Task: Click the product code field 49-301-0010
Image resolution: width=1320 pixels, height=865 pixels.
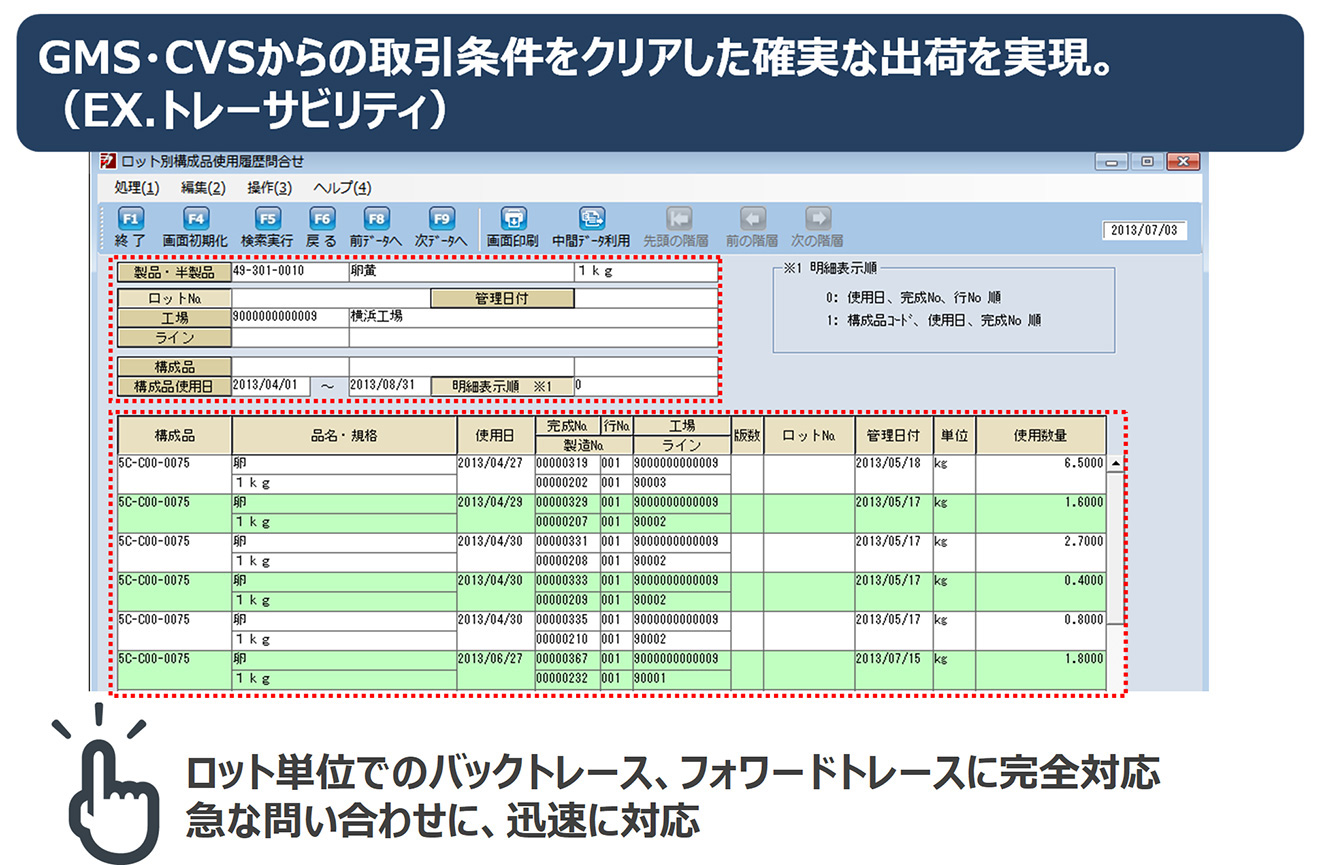Action: pyautogui.click(x=290, y=272)
